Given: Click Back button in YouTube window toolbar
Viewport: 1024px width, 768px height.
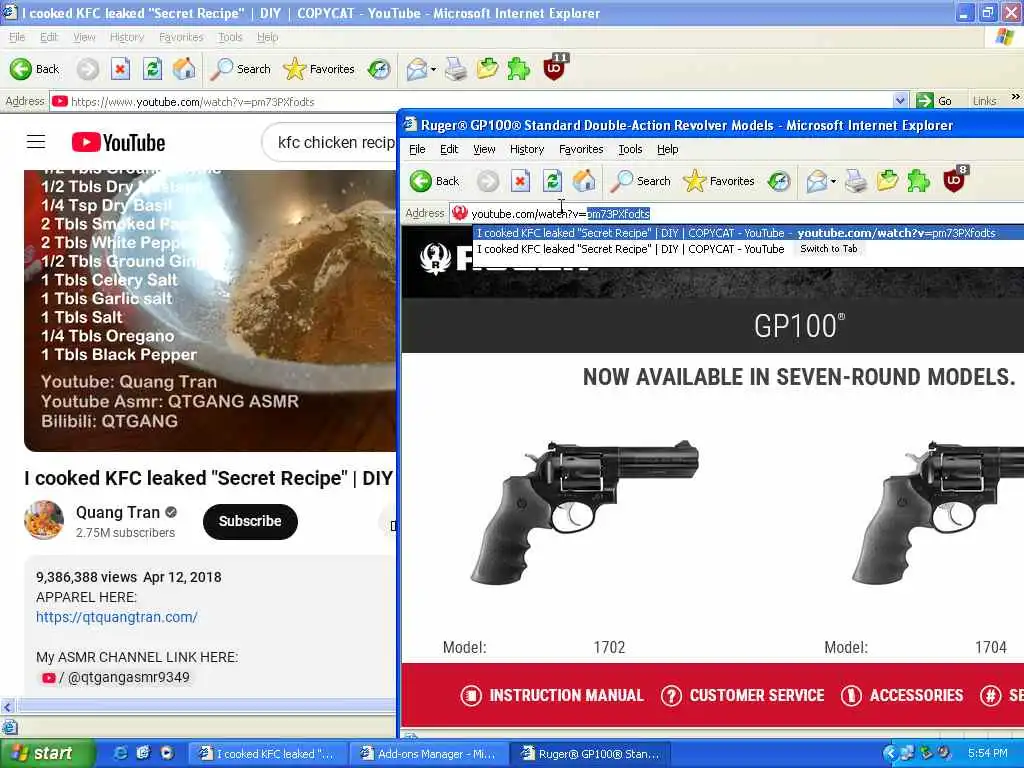Looking at the screenshot, I should click(x=35, y=69).
